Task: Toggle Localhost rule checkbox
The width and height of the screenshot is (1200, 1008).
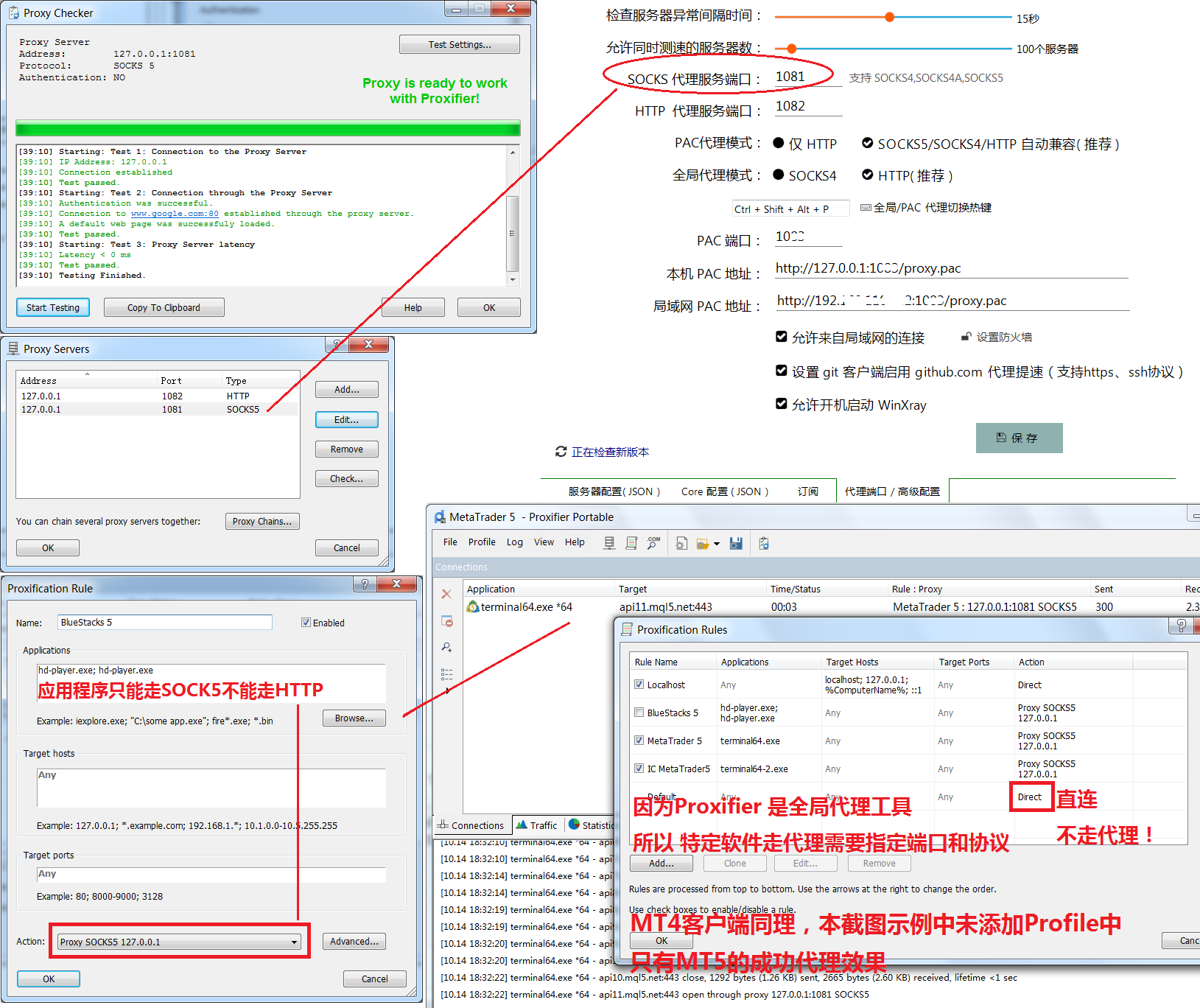Action: [x=639, y=685]
